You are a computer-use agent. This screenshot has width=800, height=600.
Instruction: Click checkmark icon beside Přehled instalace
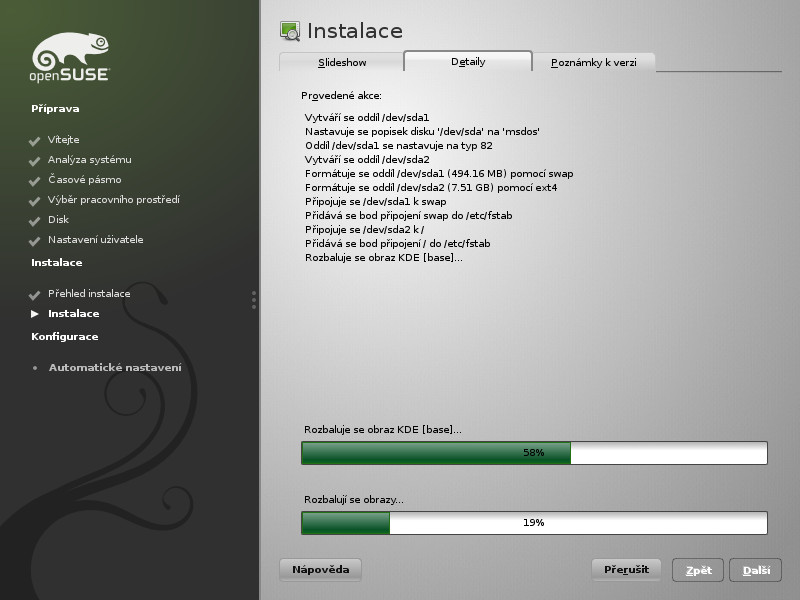pos(35,295)
